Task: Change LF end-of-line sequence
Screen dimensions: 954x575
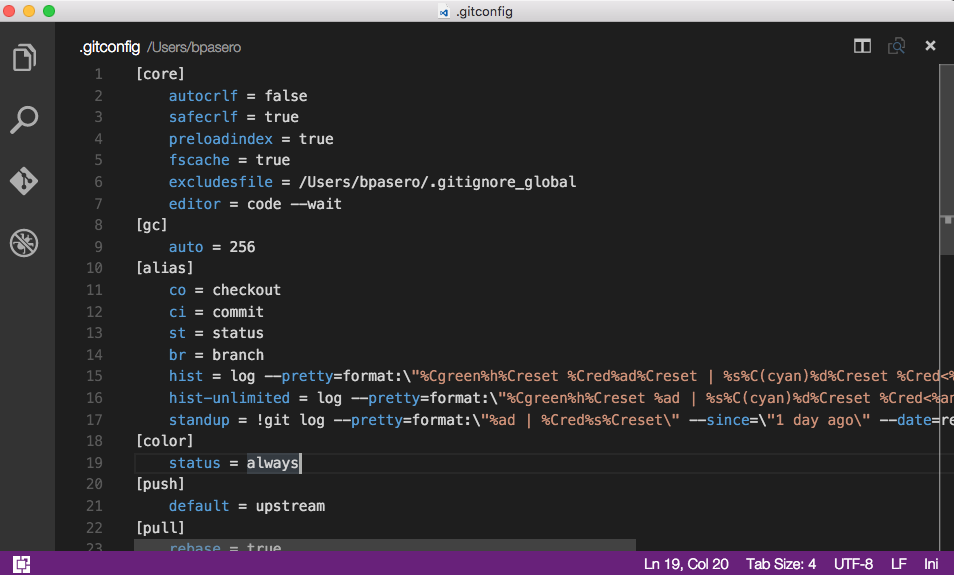Action: point(898,564)
